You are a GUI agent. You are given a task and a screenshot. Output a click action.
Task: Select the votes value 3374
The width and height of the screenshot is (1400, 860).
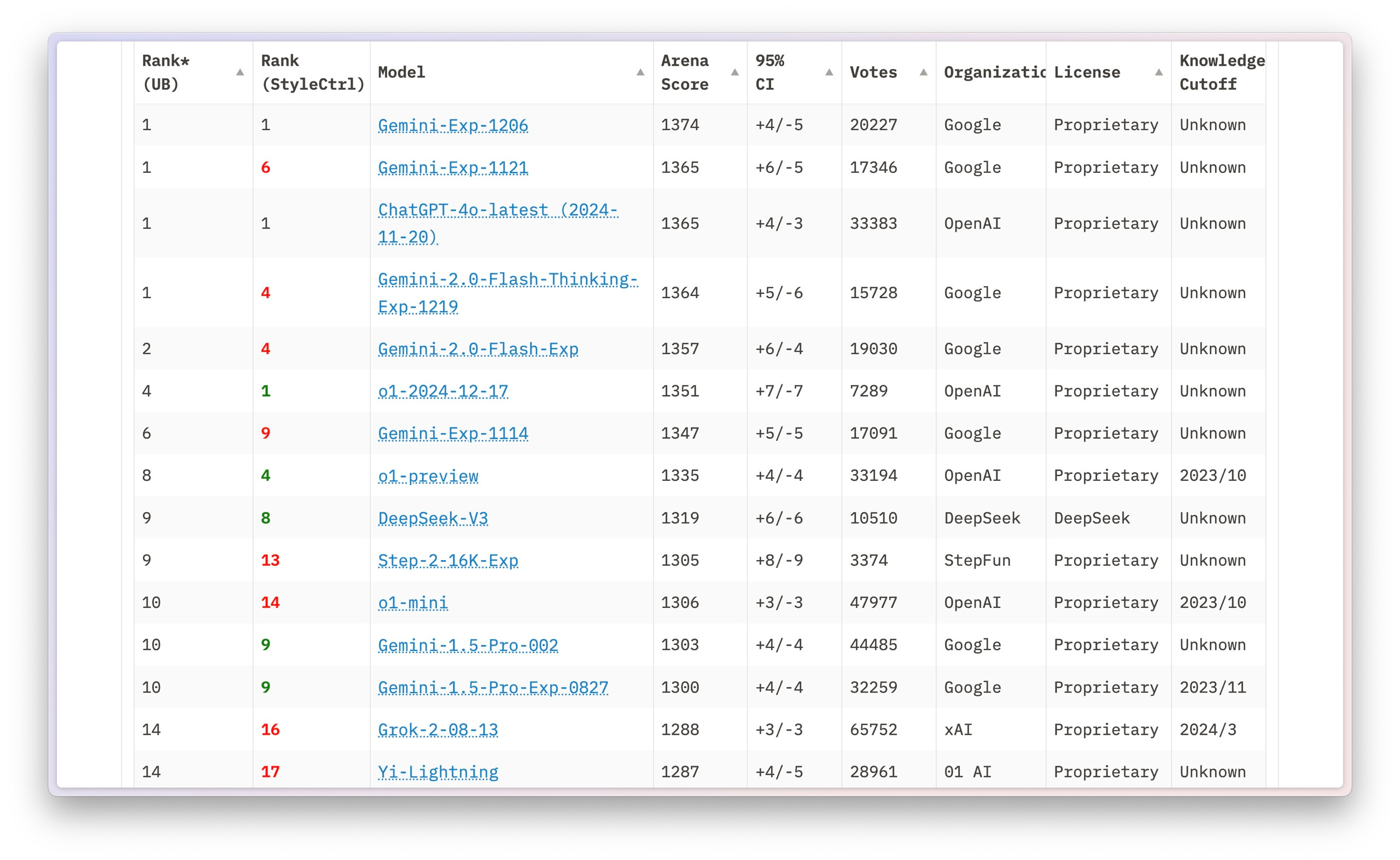pyautogui.click(x=868, y=560)
